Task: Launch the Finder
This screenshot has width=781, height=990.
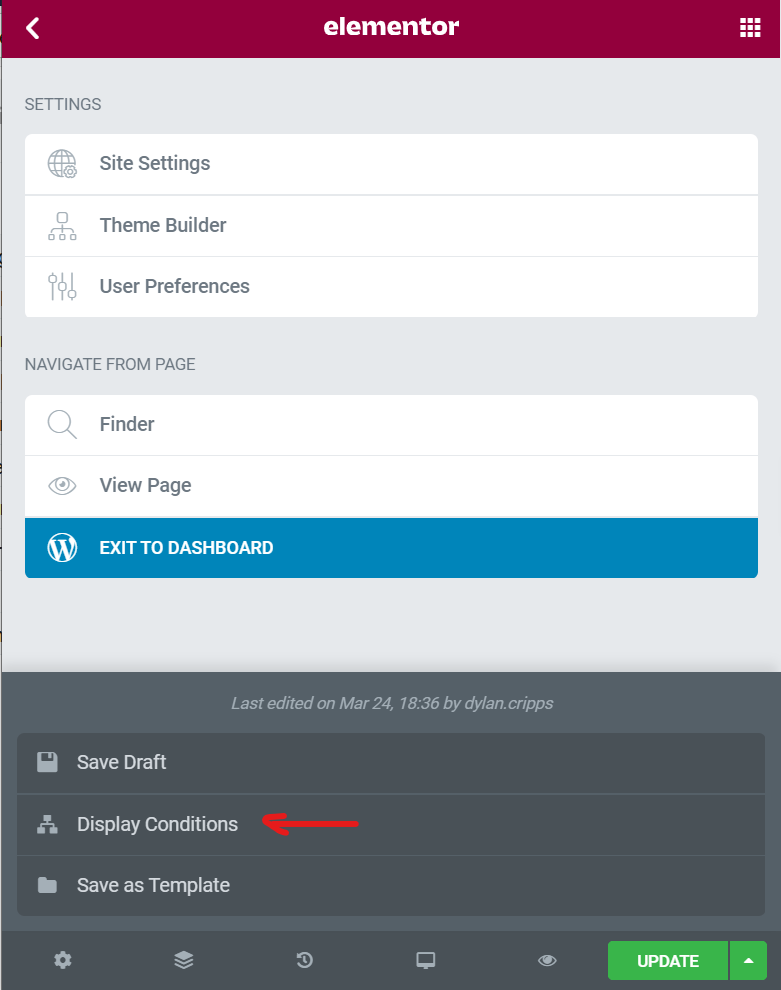Action: coord(391,425)
